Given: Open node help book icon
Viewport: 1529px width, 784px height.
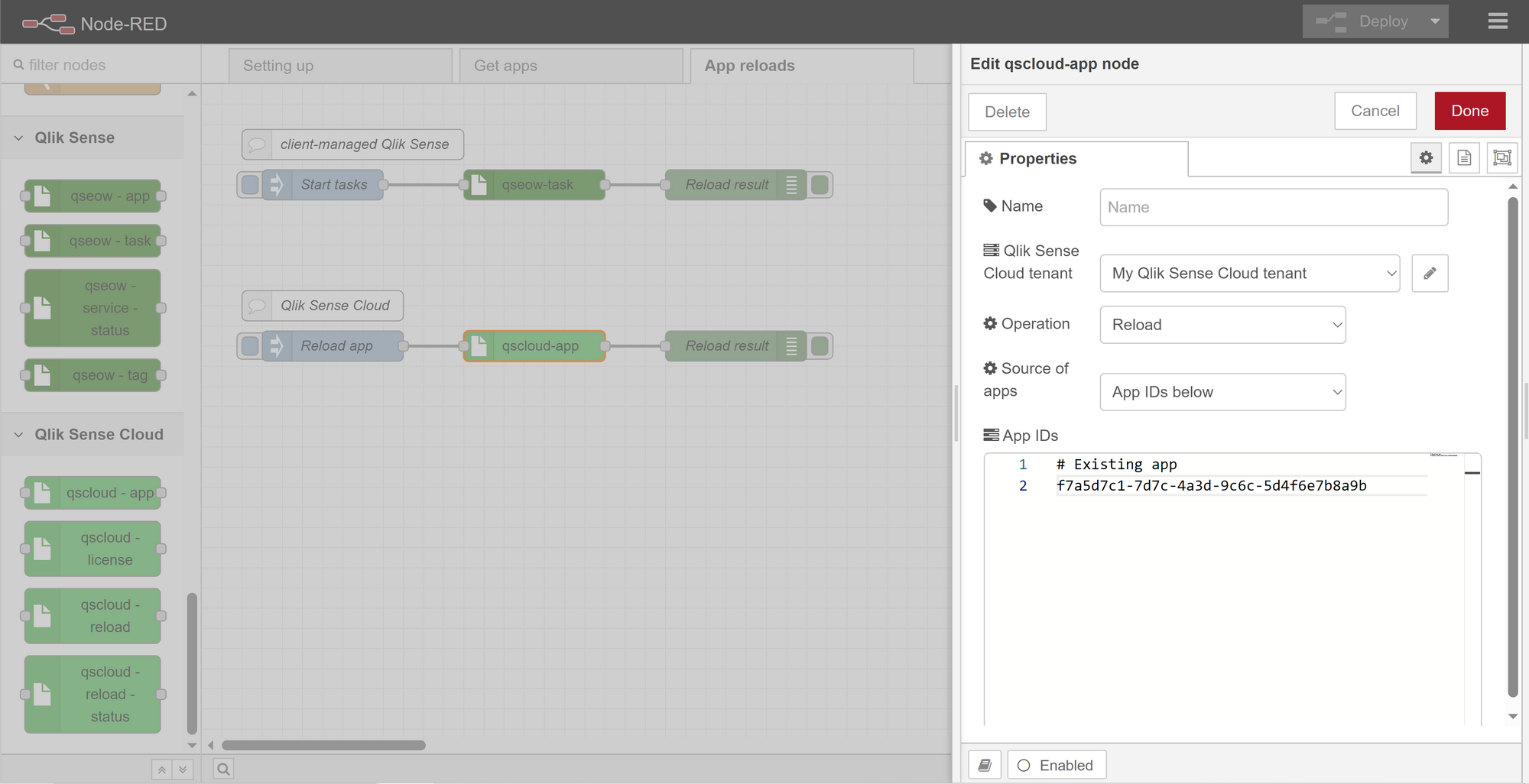Looking at the screenshot, I should [x=985, y=765].
